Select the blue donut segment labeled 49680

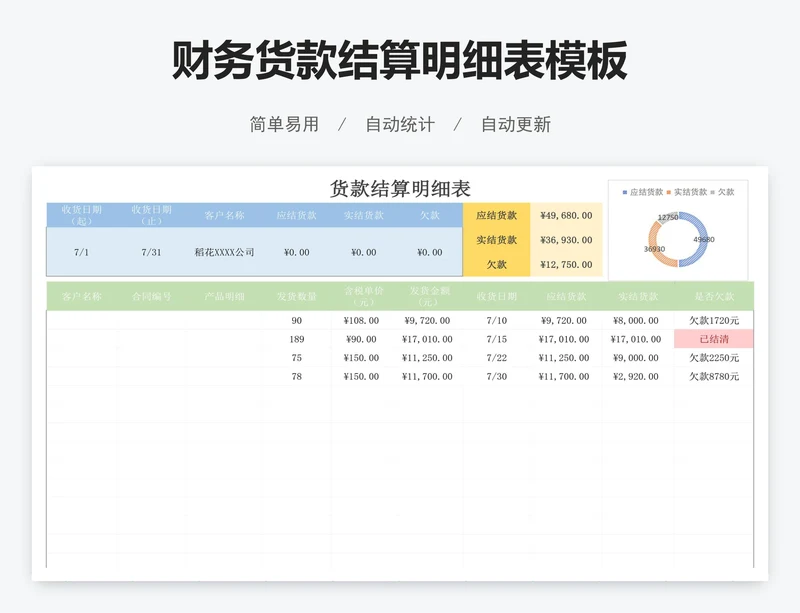point(702,239)
